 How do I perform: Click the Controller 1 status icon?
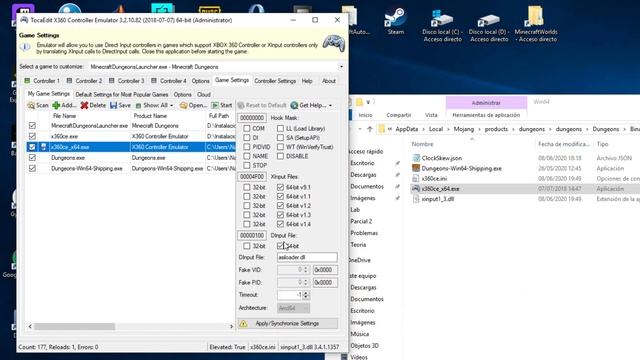(27, 81)
